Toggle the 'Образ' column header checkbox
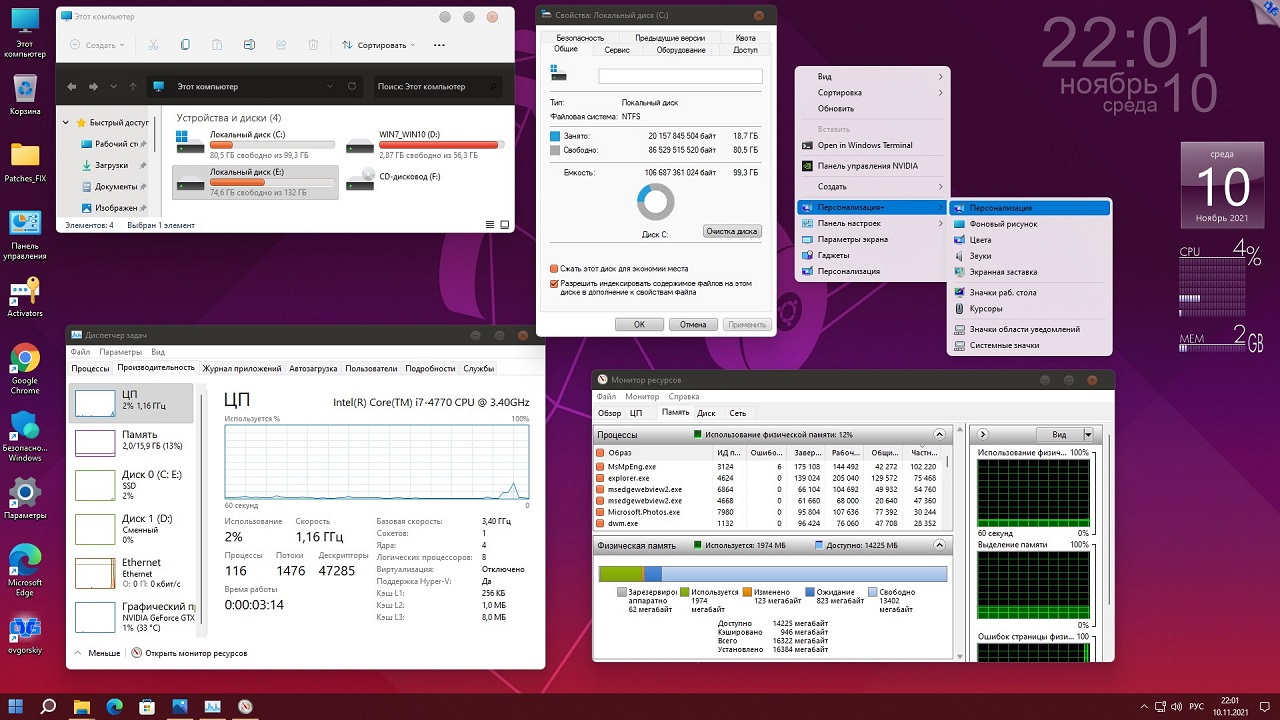 [600, 453]
